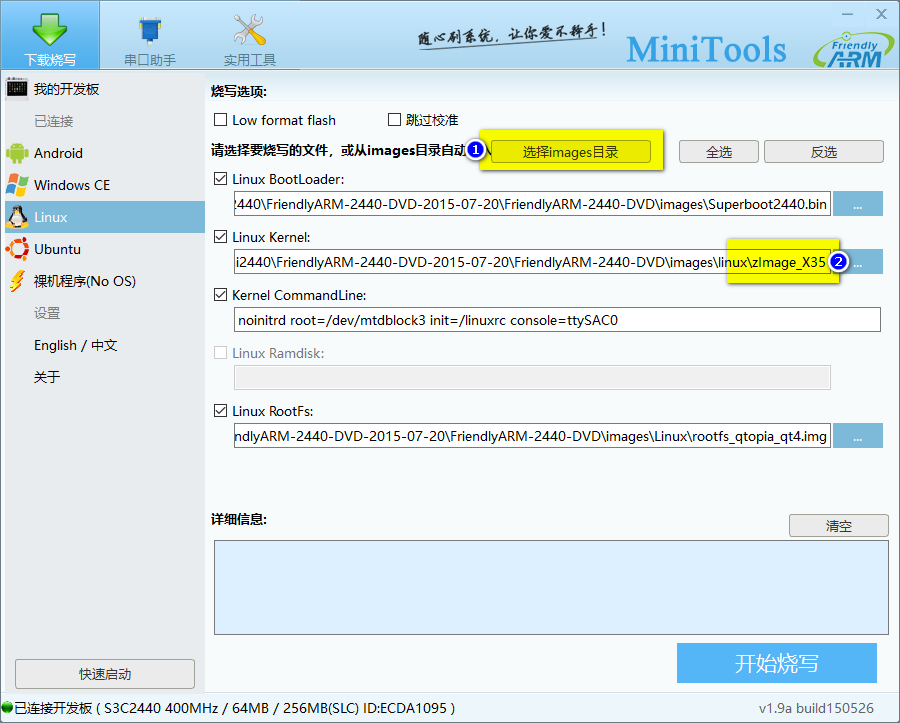
Task: Click the blue serial port connector icon
Action: tap(150, 30)
